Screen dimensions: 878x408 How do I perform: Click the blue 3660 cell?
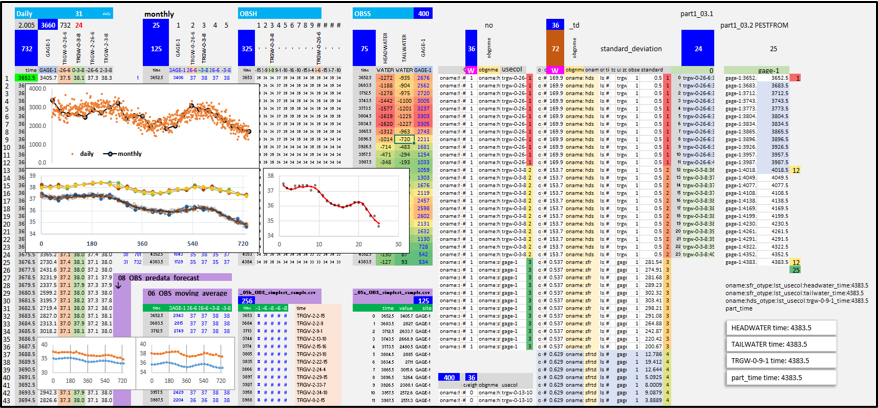pos(48,25)
